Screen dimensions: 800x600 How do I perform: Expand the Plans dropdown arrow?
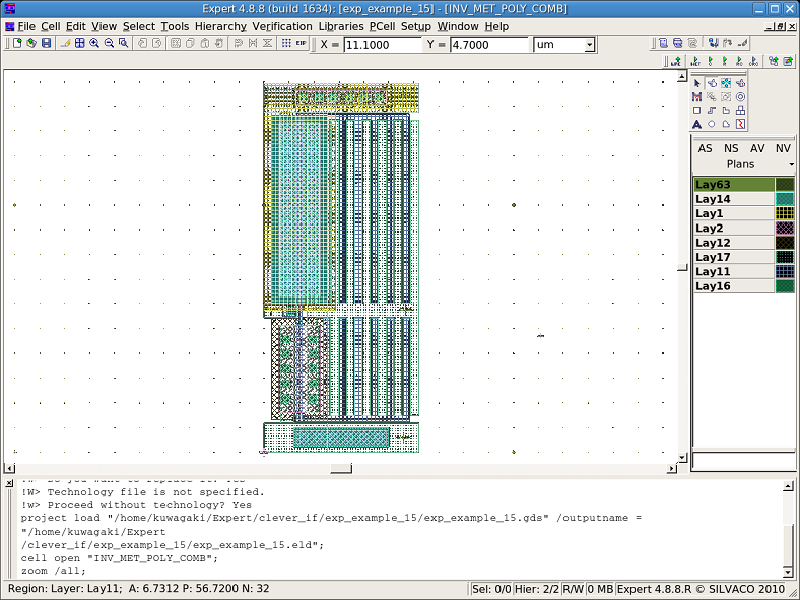click(x=791, y=164)
